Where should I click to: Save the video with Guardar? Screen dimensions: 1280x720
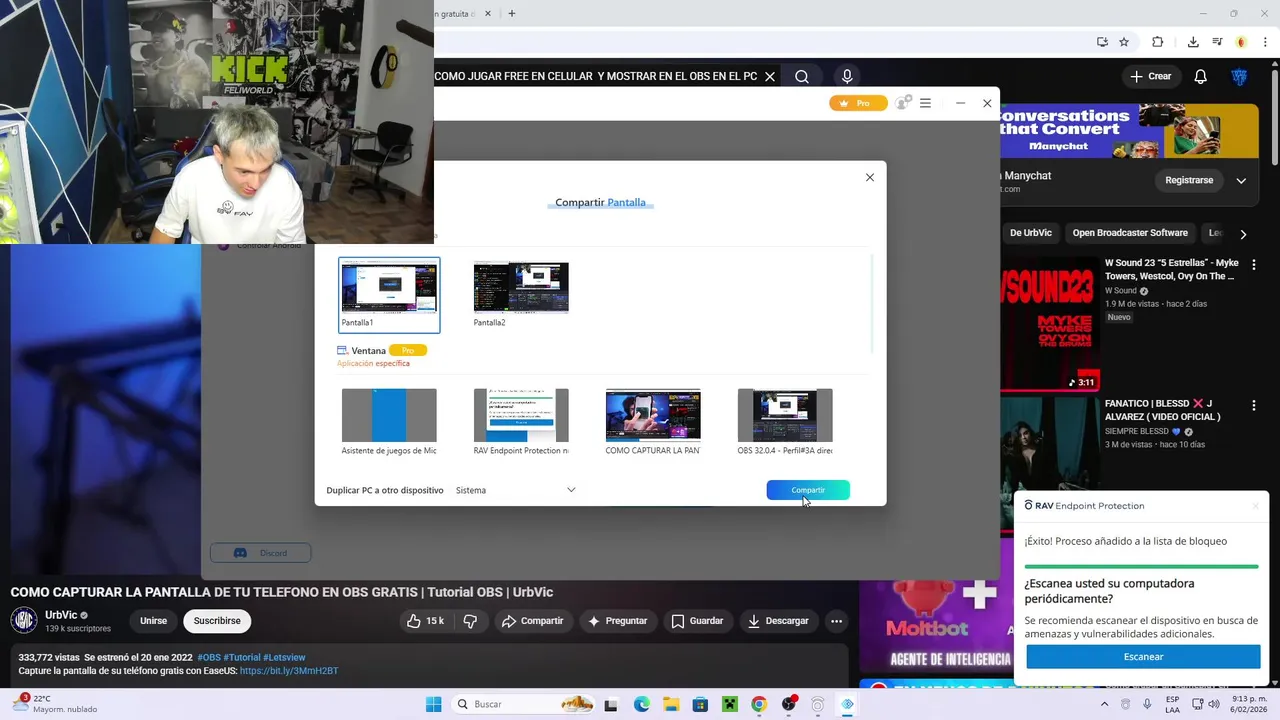tap(697, 621)
